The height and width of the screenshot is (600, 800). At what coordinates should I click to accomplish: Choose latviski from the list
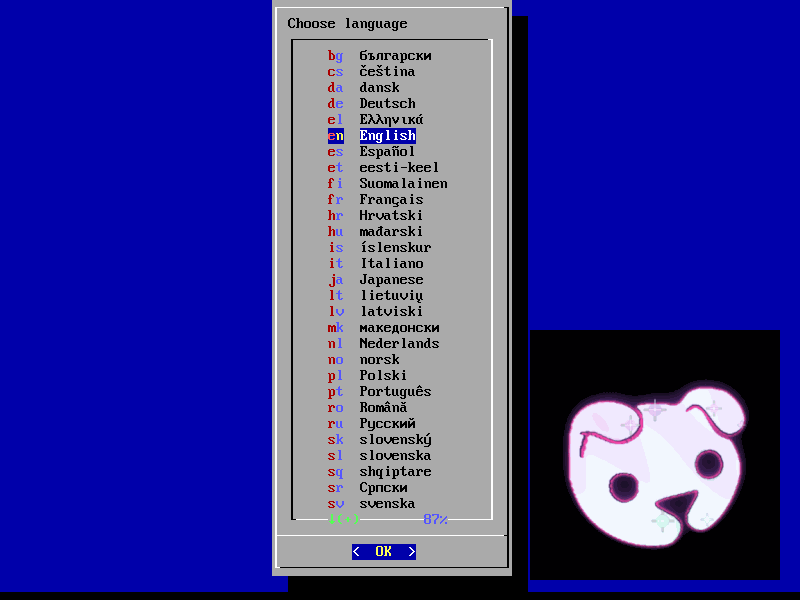[376, 311]
